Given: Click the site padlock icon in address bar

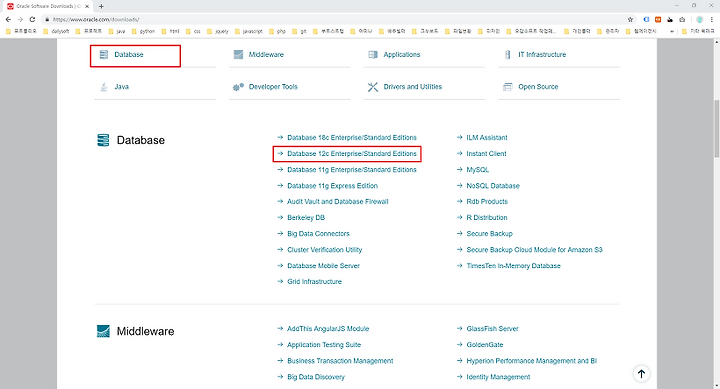Looking at the screenshot, I should (47, 19).
